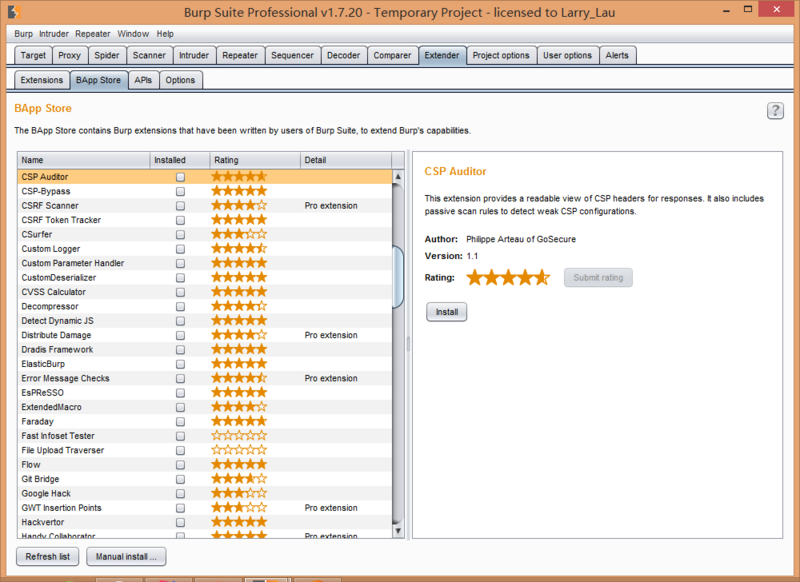Screen dimensions: 800x582
Task: Switch to the Scanner tab
Action: coord(149,55)
